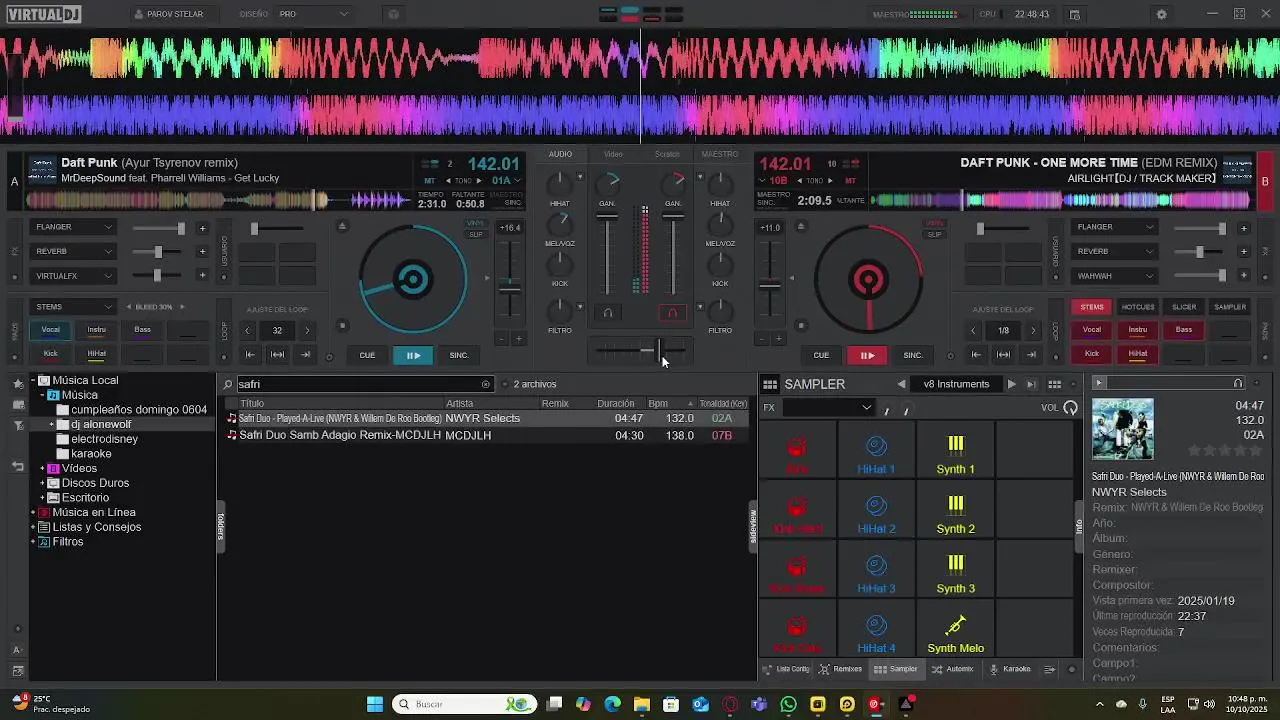The width and height of the screenshot is (1280, 720).
Task: Open the Automix tab in sideview
Action: click(952, 669)
